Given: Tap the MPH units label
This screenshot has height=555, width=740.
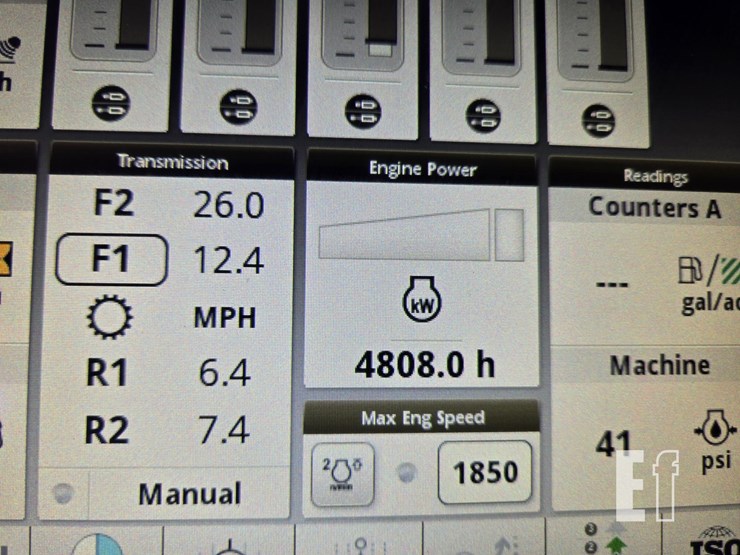Looking at the screenshot, I should coord(225,318).
